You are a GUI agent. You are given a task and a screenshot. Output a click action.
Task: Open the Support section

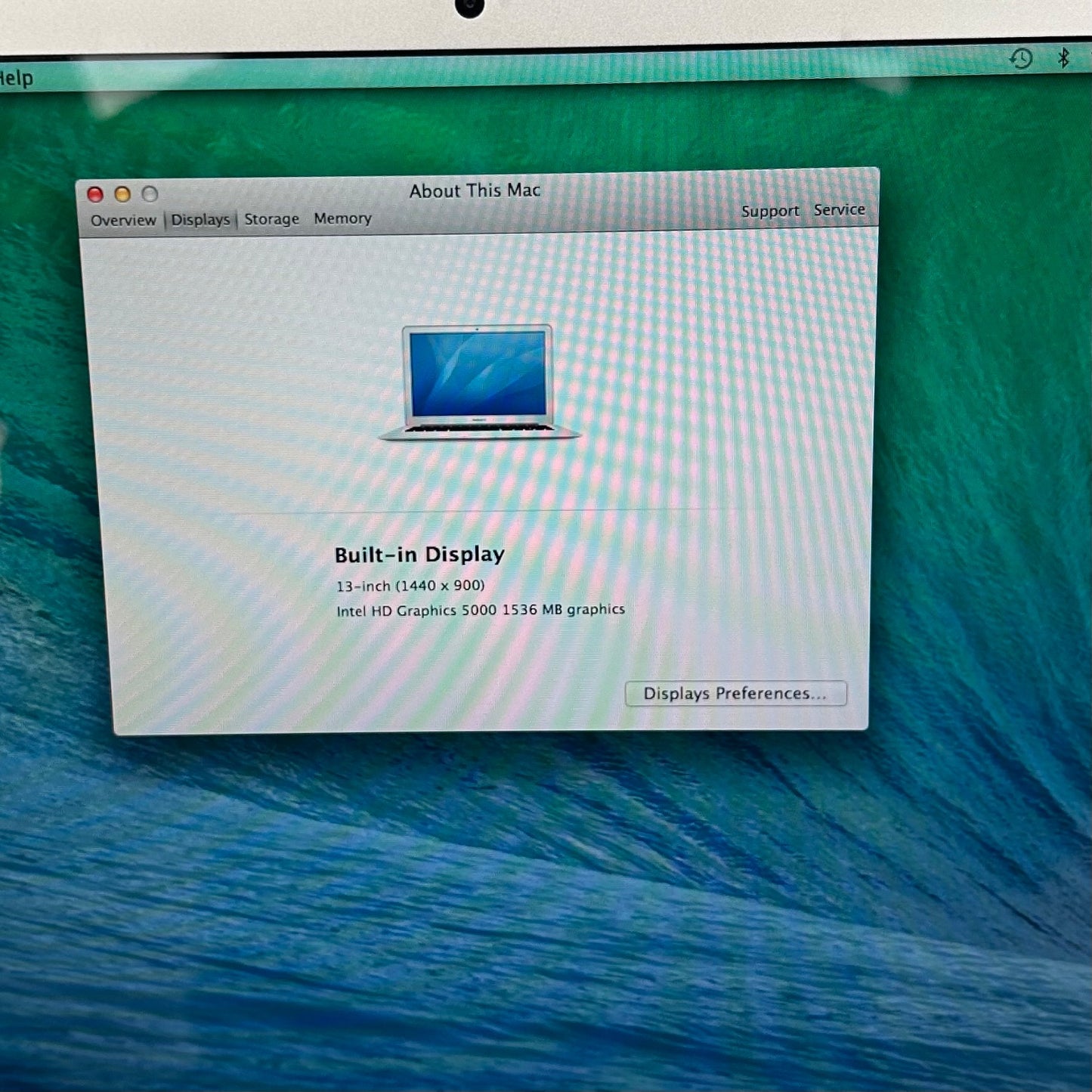(x=769, y=212)
